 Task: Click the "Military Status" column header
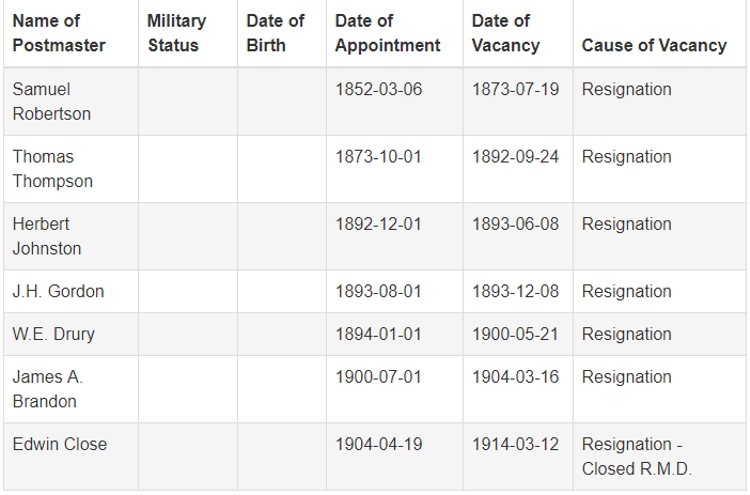[176, 33]
